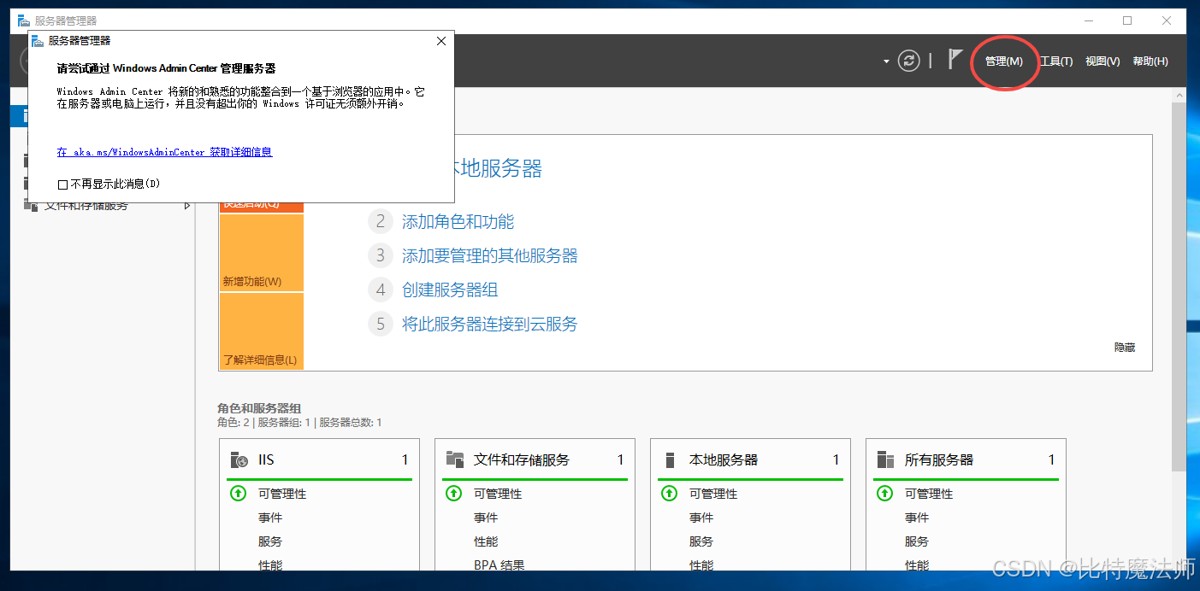Click 事件 in 本地服务器 tile
The height and width of the screenshot is (591, 1200).
click(701, 518)
